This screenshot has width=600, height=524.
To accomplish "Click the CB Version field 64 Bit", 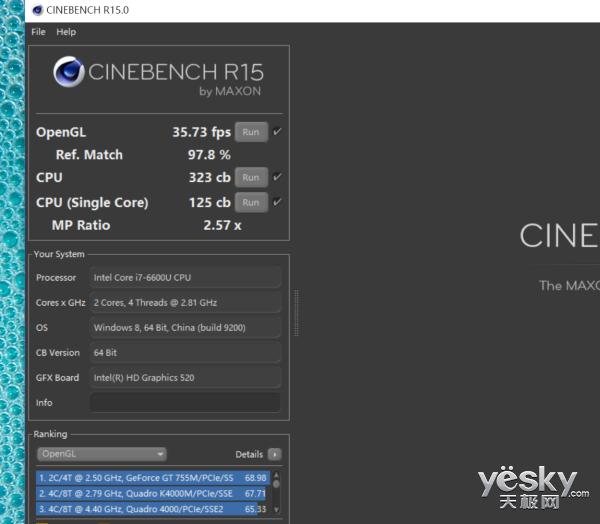I will [185, 353].
